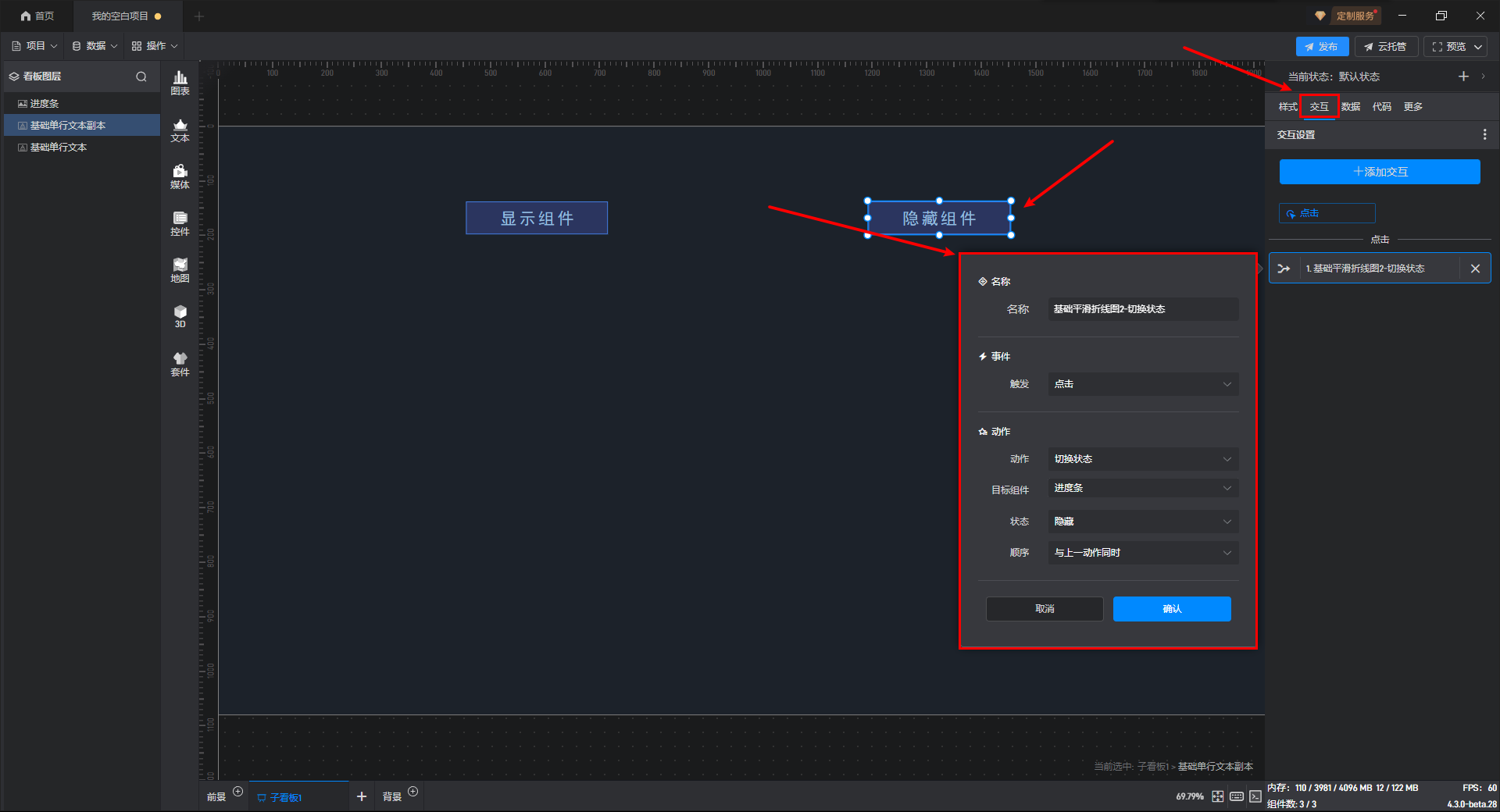Open the 3D component panel

pyautogui.click(x=180, y=316)
